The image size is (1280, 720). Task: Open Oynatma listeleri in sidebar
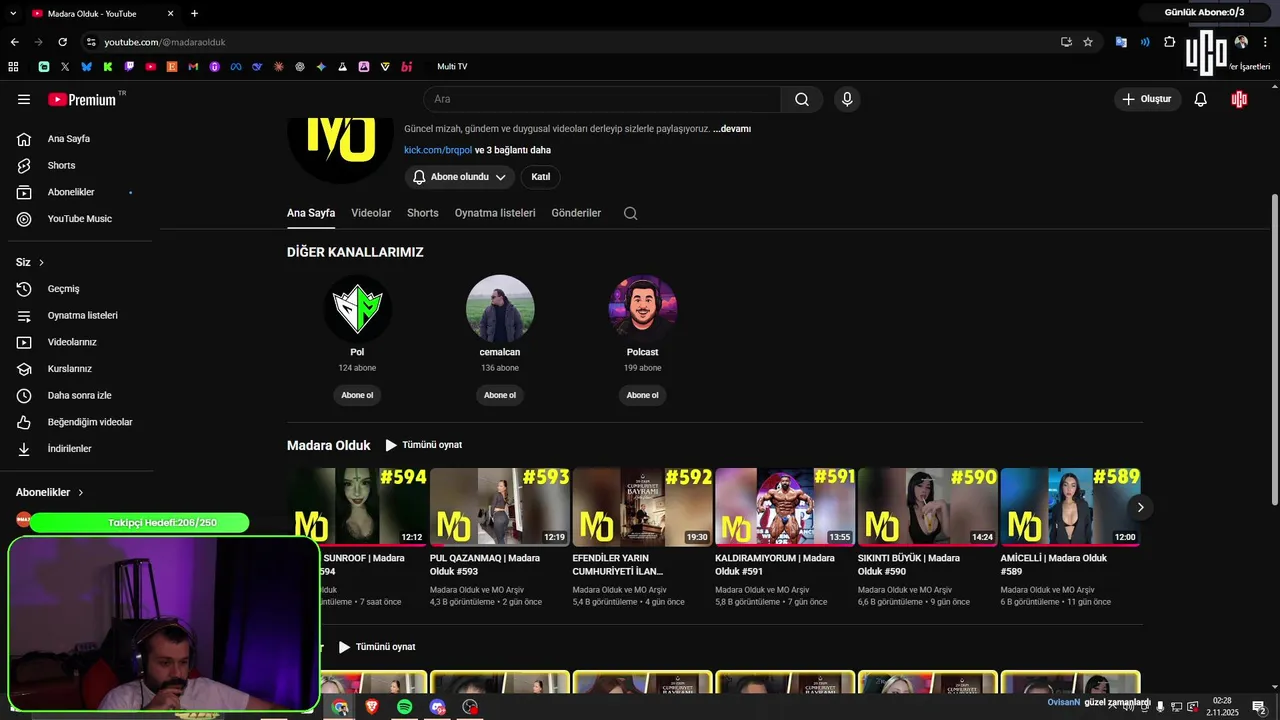(x=80, y=315)
